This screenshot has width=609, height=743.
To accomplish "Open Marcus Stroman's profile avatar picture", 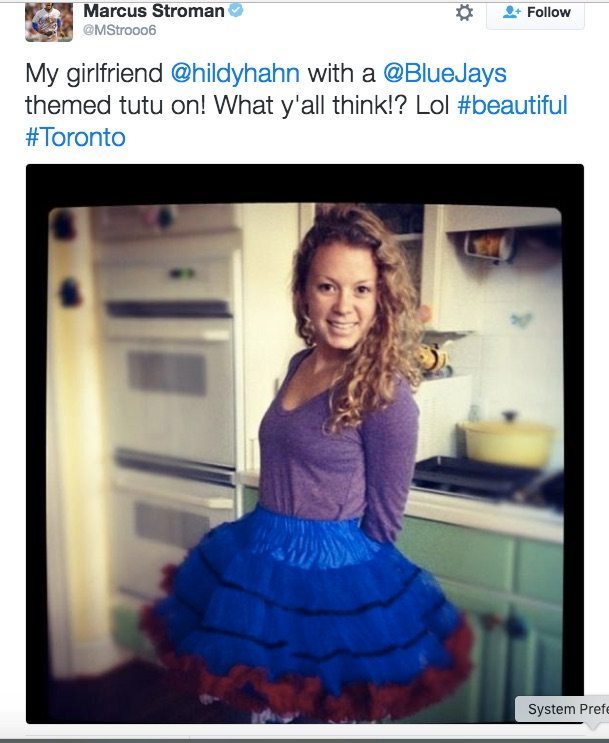I will pos(49,22).
